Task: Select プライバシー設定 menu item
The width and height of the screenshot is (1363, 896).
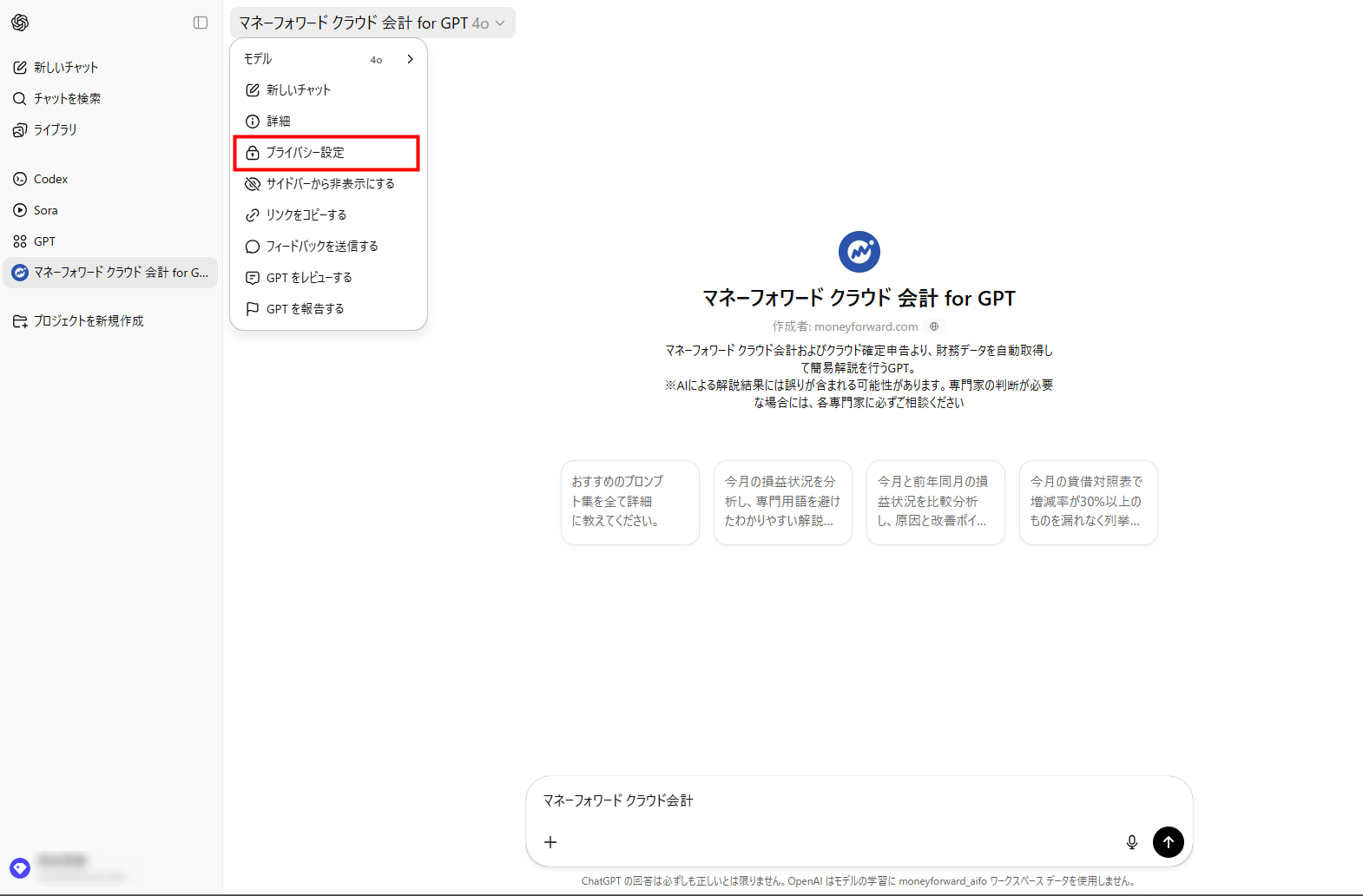Action: tap(328, 153)
